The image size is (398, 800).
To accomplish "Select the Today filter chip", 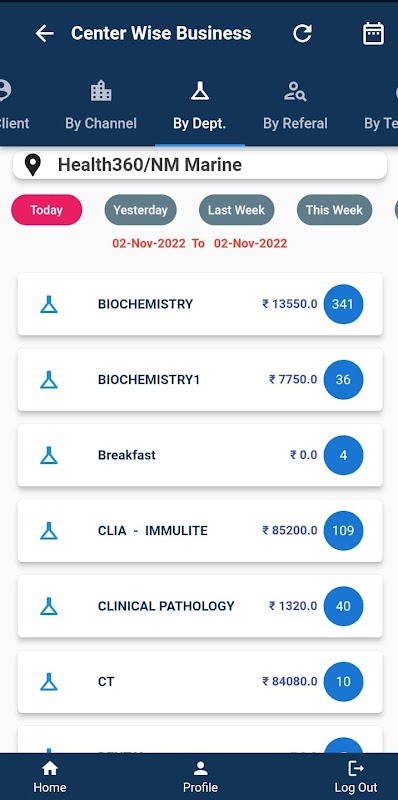I will (x=46, y=210).
